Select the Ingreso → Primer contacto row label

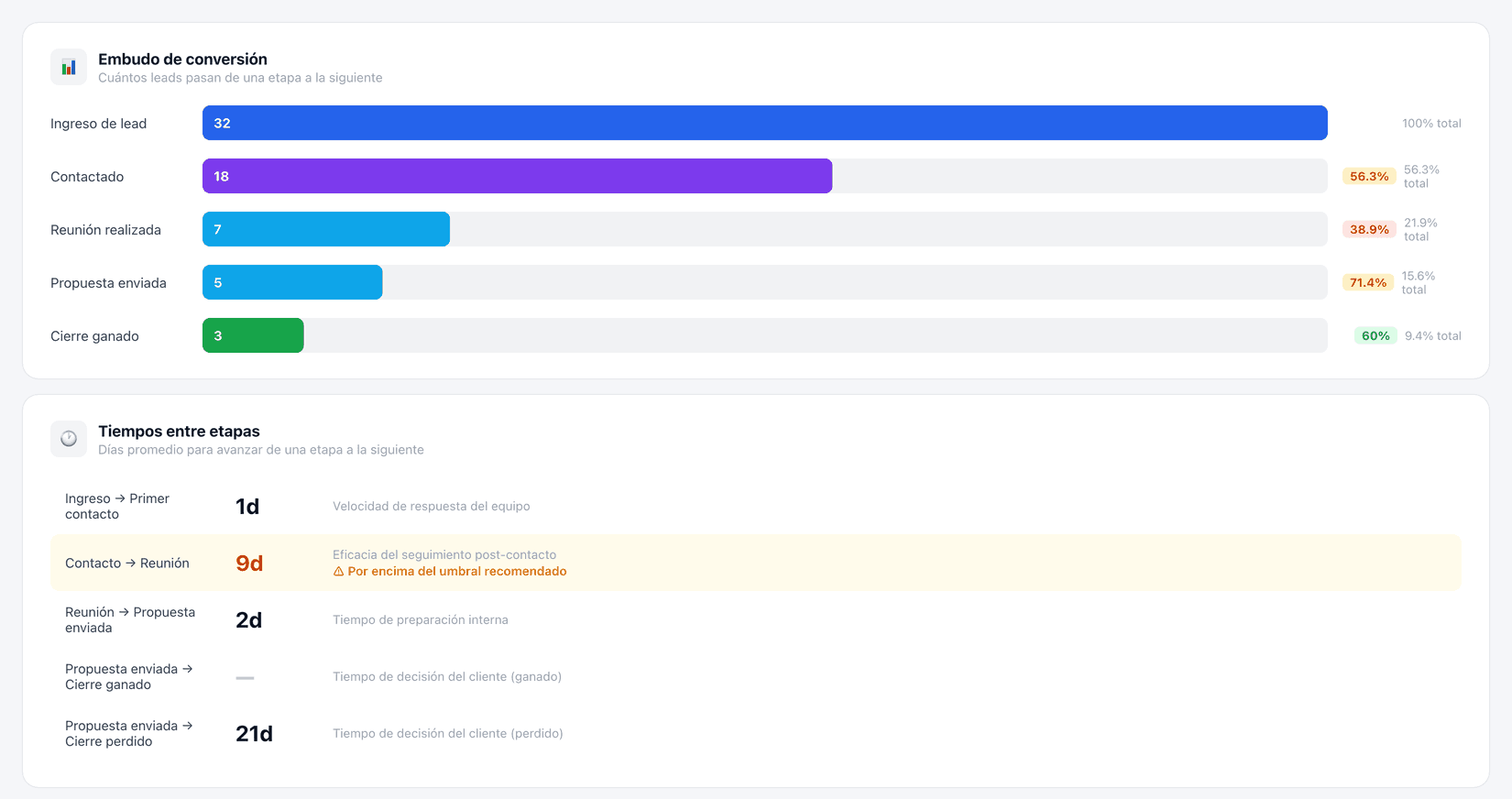pyautogui.click(x=117, y=506)
